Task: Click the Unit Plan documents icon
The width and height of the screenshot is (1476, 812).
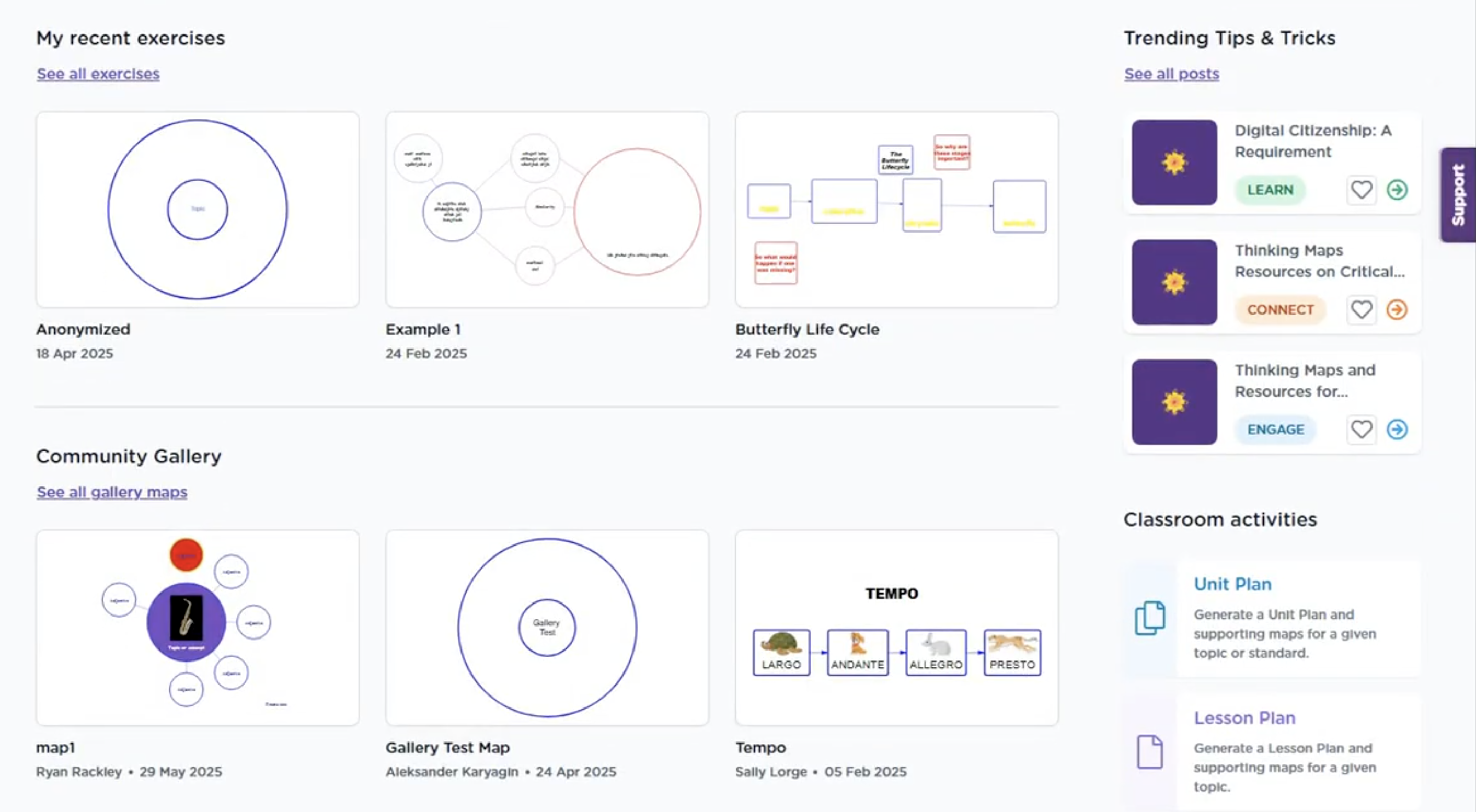Action: click(1149, 618)
